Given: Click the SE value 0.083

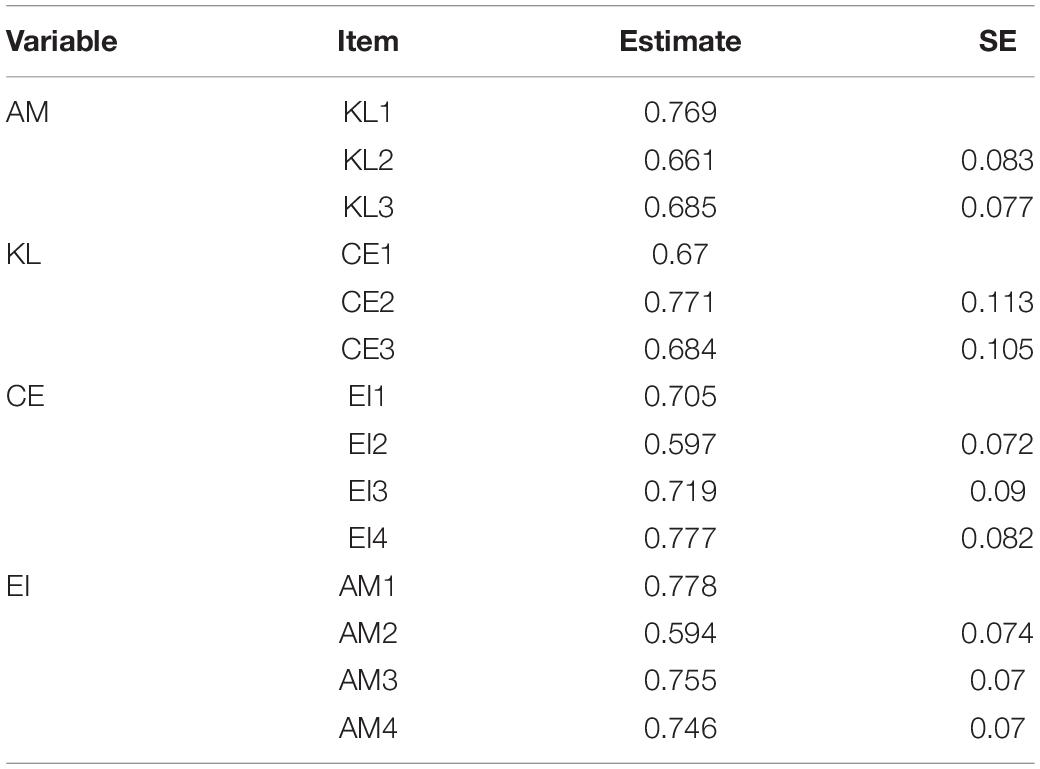Looking at the screenshot, I should point(997,159).
